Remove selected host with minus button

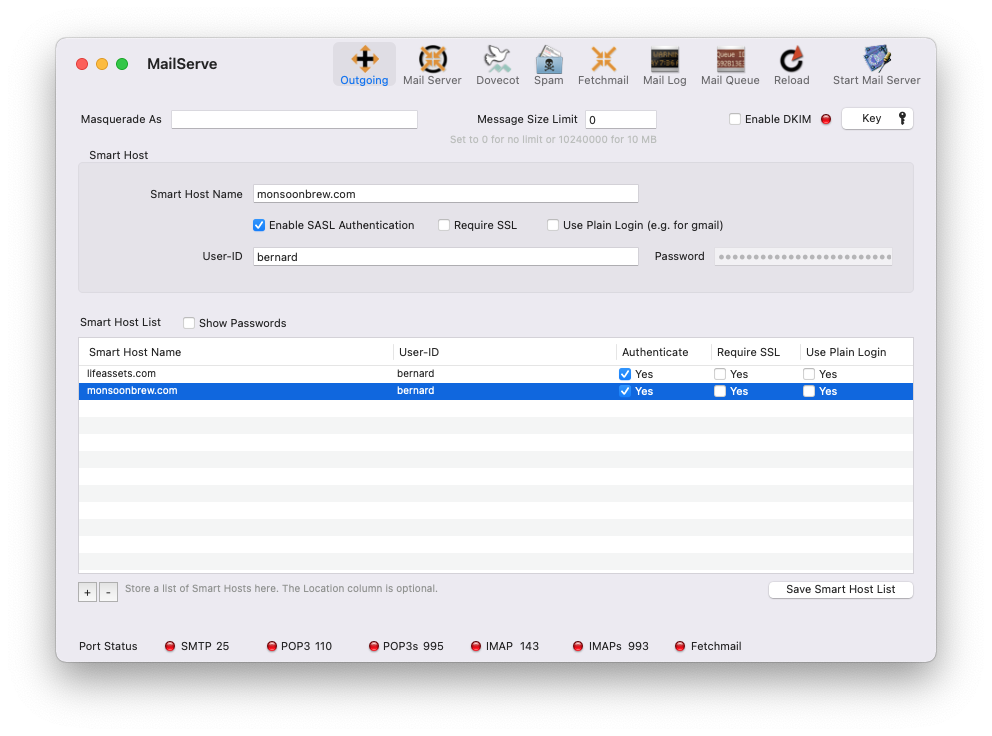(x=108, y=592)
